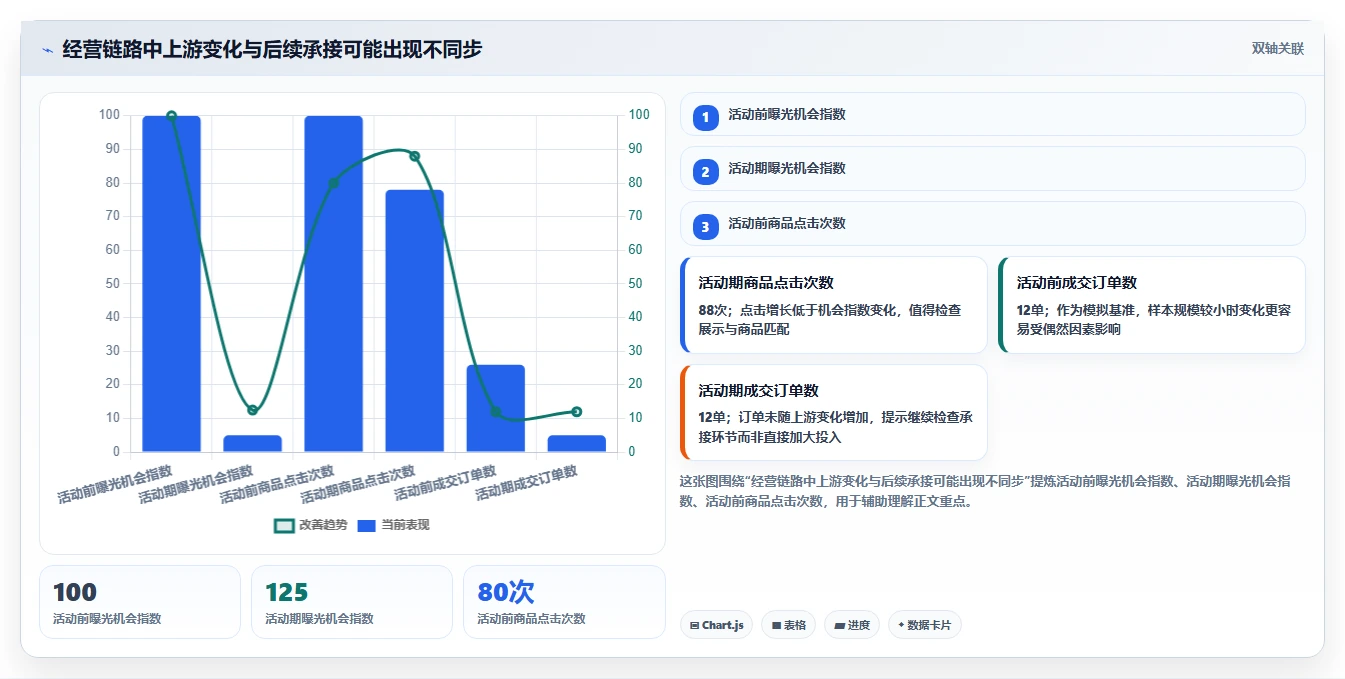This screenshot has width=1345, height=679.
Task: Click the numbered badge 2 icon
Action: click(x=705, y=172)
